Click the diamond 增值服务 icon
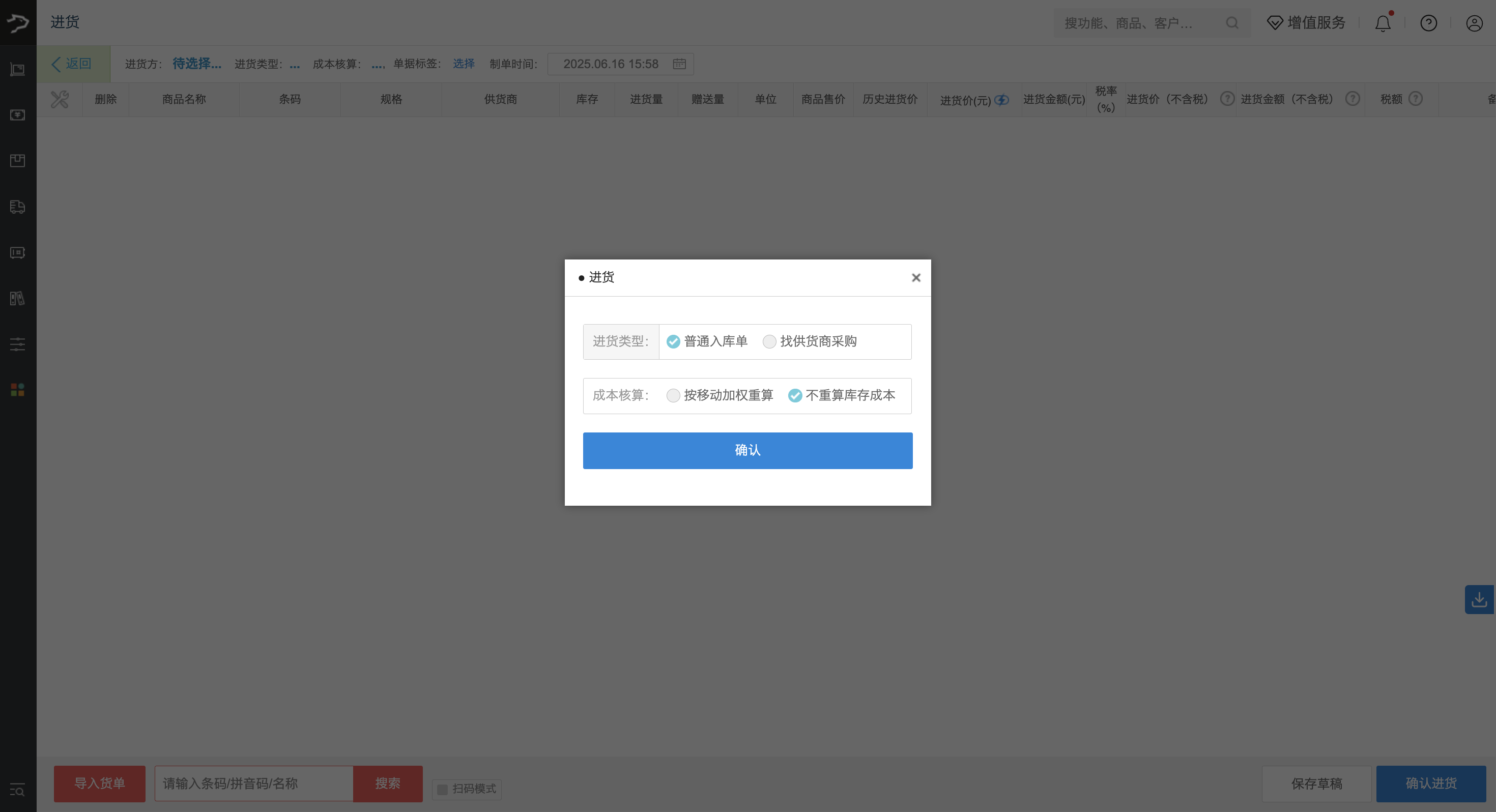This screenshot has height=812, width=1496. pos(1275,23)
